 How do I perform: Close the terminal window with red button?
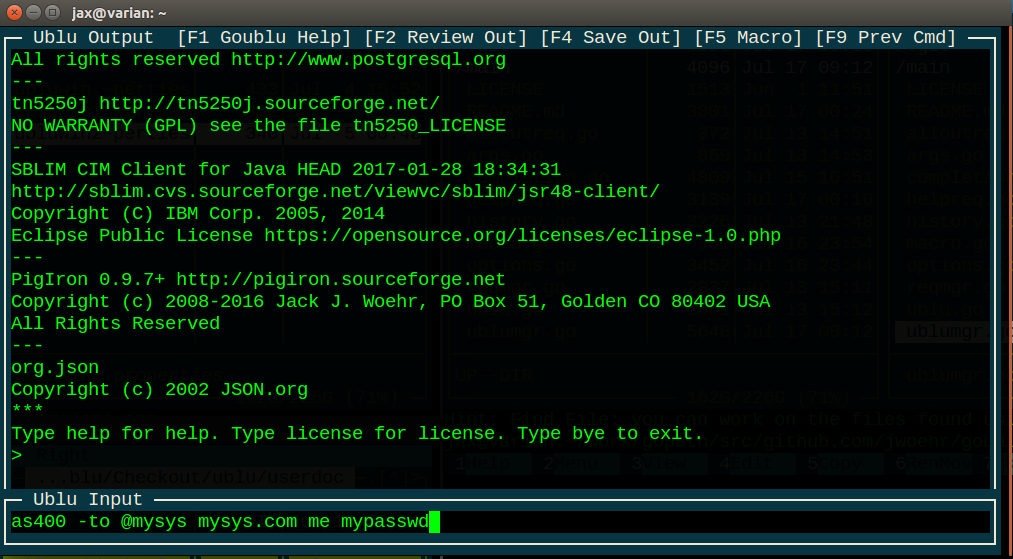click(x=14, y=11)
